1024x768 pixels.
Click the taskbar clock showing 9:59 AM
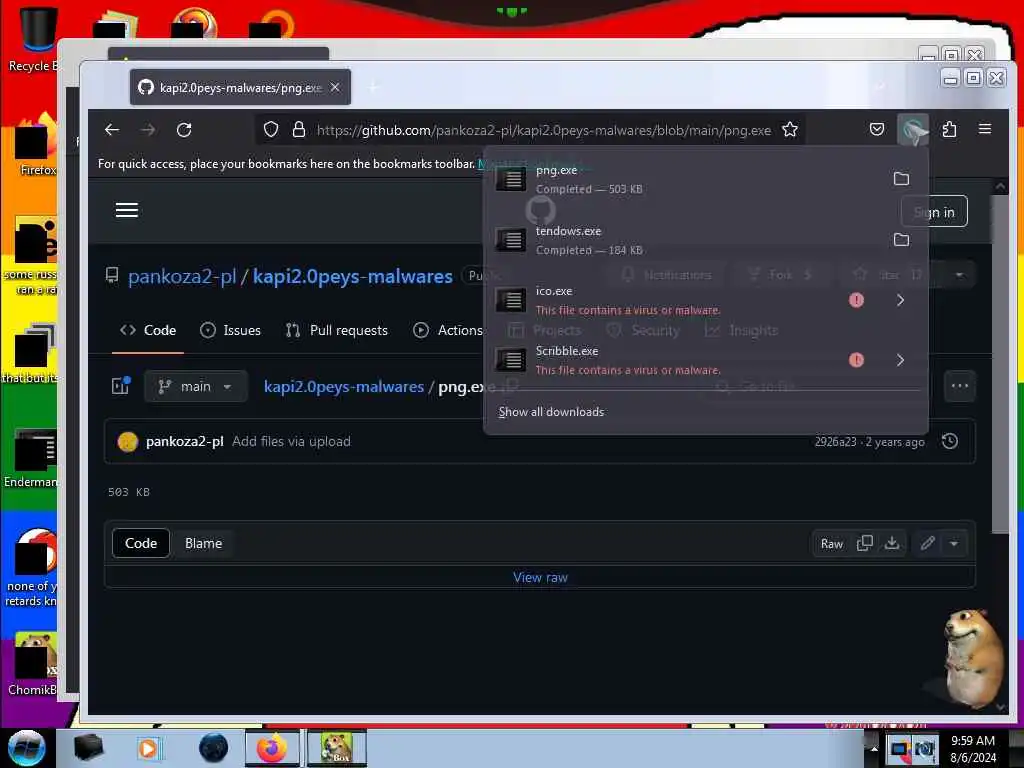click(x=973, y=748)
